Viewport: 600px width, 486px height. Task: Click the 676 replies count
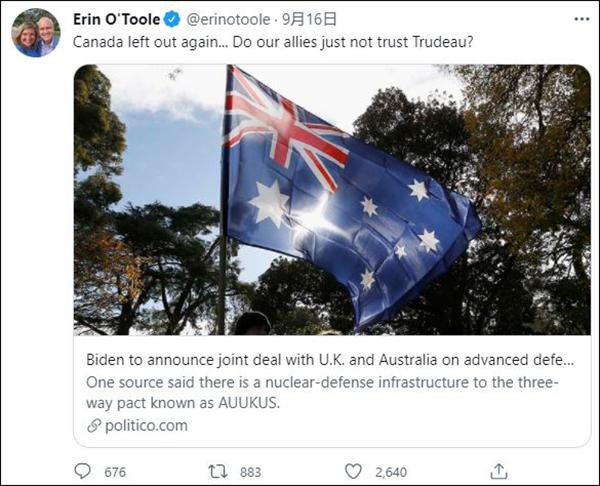click(x=115, y=471)
